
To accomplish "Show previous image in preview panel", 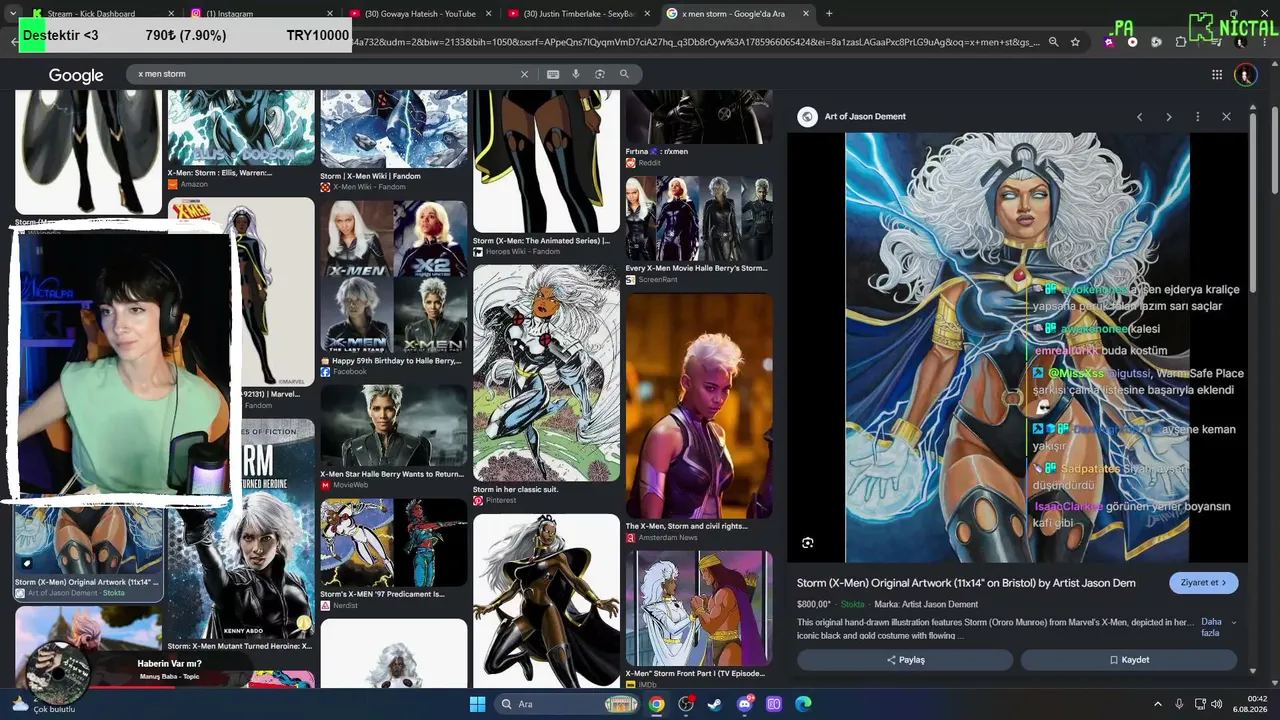I will 1139,117.
